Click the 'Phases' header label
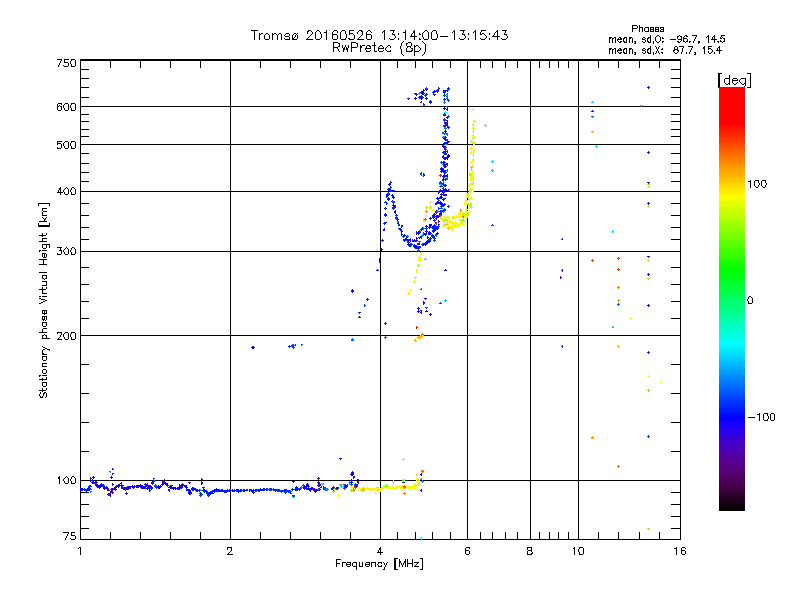This screenshot has width=800, height=600. tap(647, 29)
